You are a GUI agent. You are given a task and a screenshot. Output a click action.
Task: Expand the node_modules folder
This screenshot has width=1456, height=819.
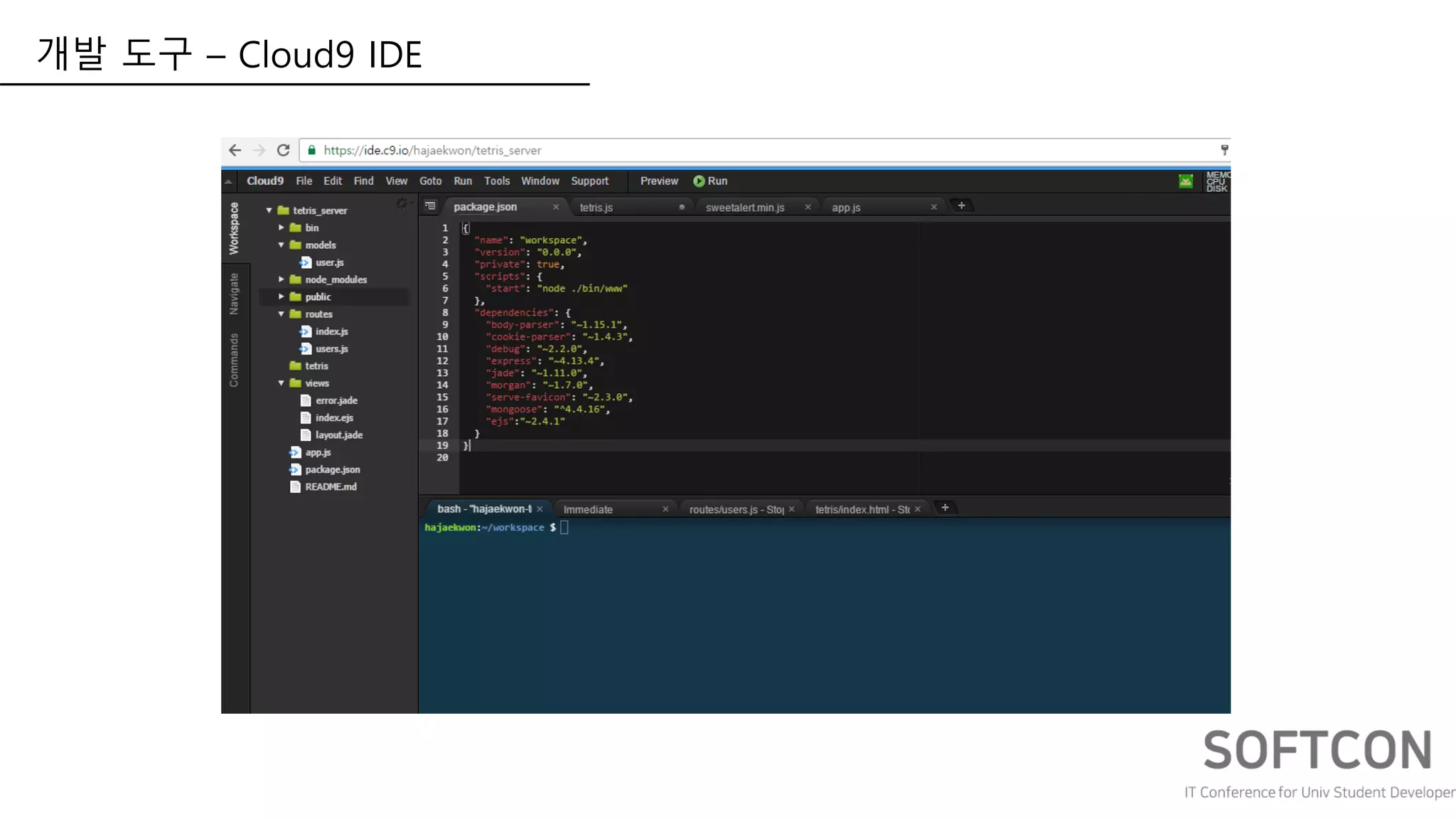point(282,279)
